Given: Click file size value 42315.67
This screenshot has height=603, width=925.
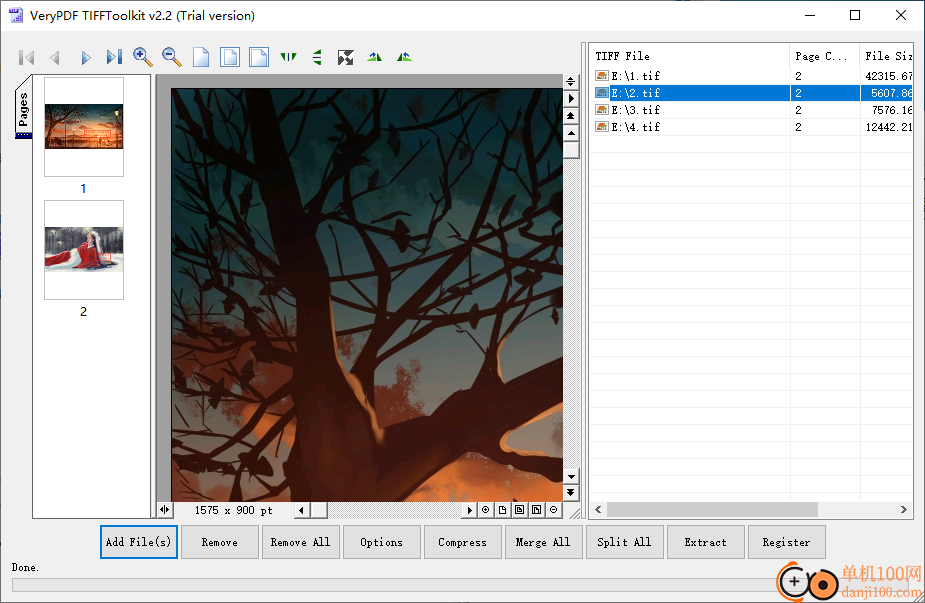Looking at the screenshot, I should [x=888, y=76].
